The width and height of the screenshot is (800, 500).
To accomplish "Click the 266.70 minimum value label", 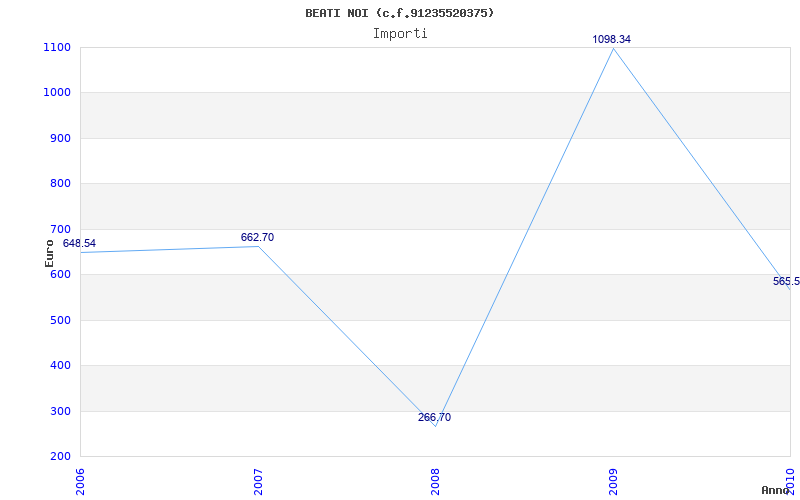I will (434, 417).
